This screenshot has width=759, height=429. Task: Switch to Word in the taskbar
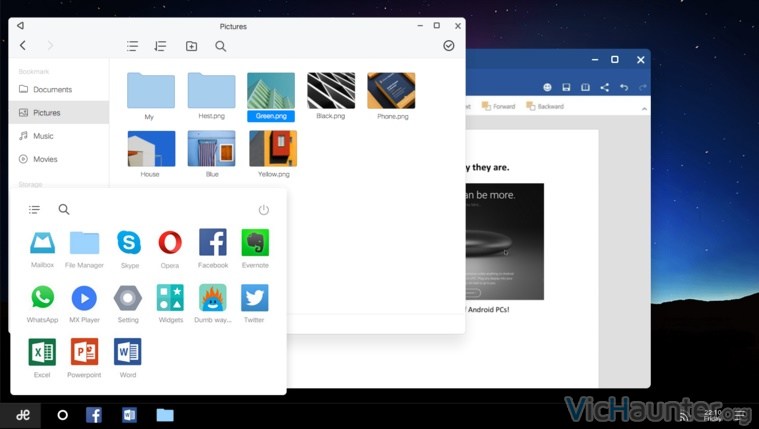(129, 415)
